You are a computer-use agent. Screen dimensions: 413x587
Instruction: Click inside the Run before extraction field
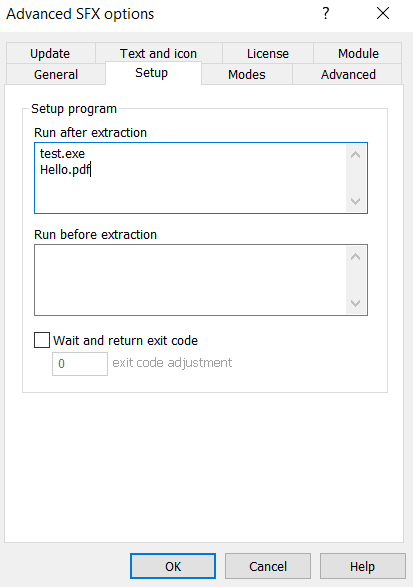click(x=190, y=280)
